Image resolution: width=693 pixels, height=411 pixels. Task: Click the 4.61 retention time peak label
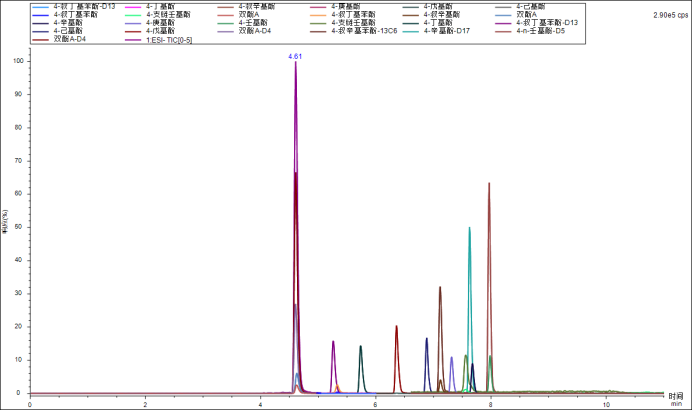pyautogui.click(x=295, y=57)
